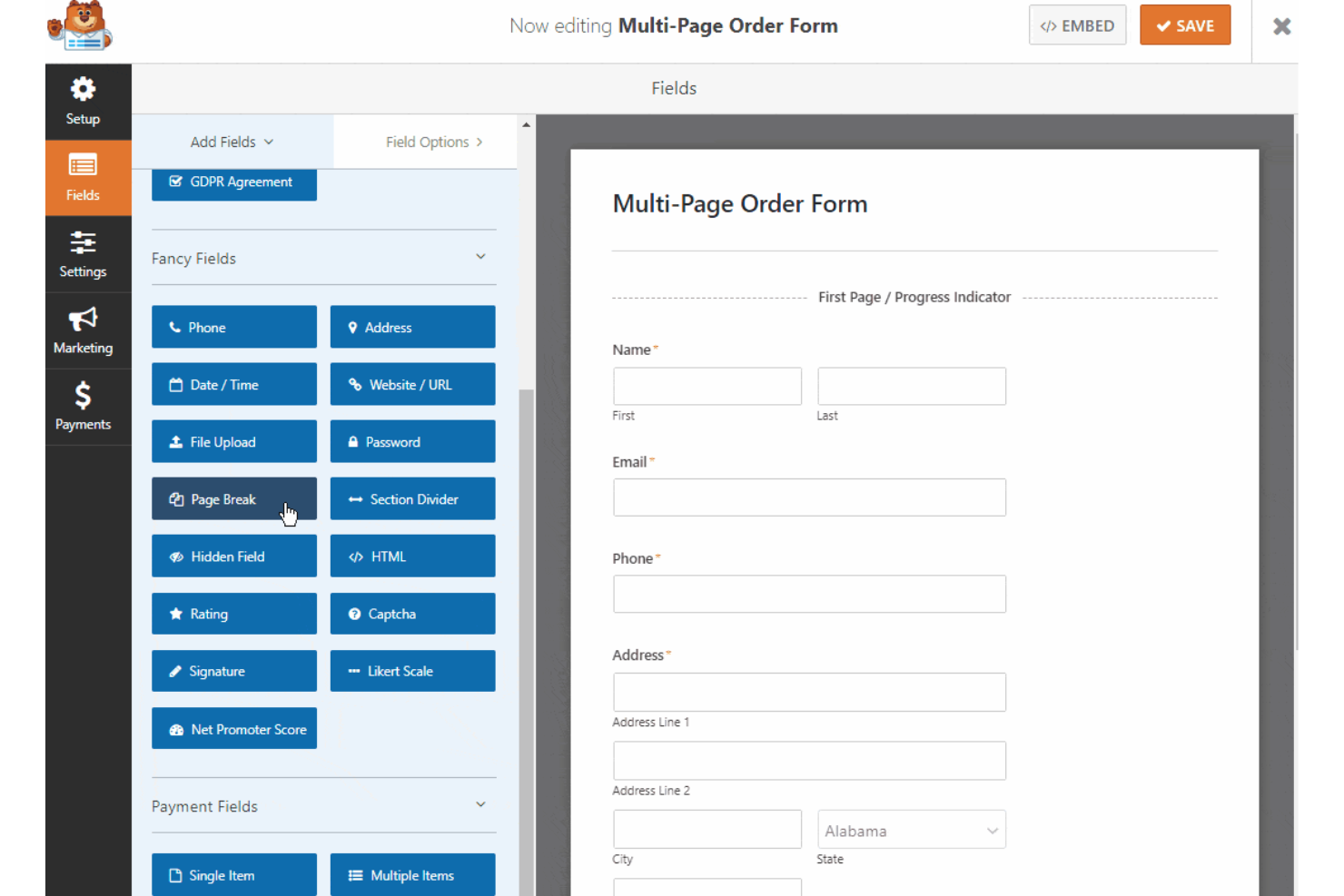This screenshot has width=1344, height=896.
Task: Click the Address Line 1 input
Action: [x=809, y=692]
